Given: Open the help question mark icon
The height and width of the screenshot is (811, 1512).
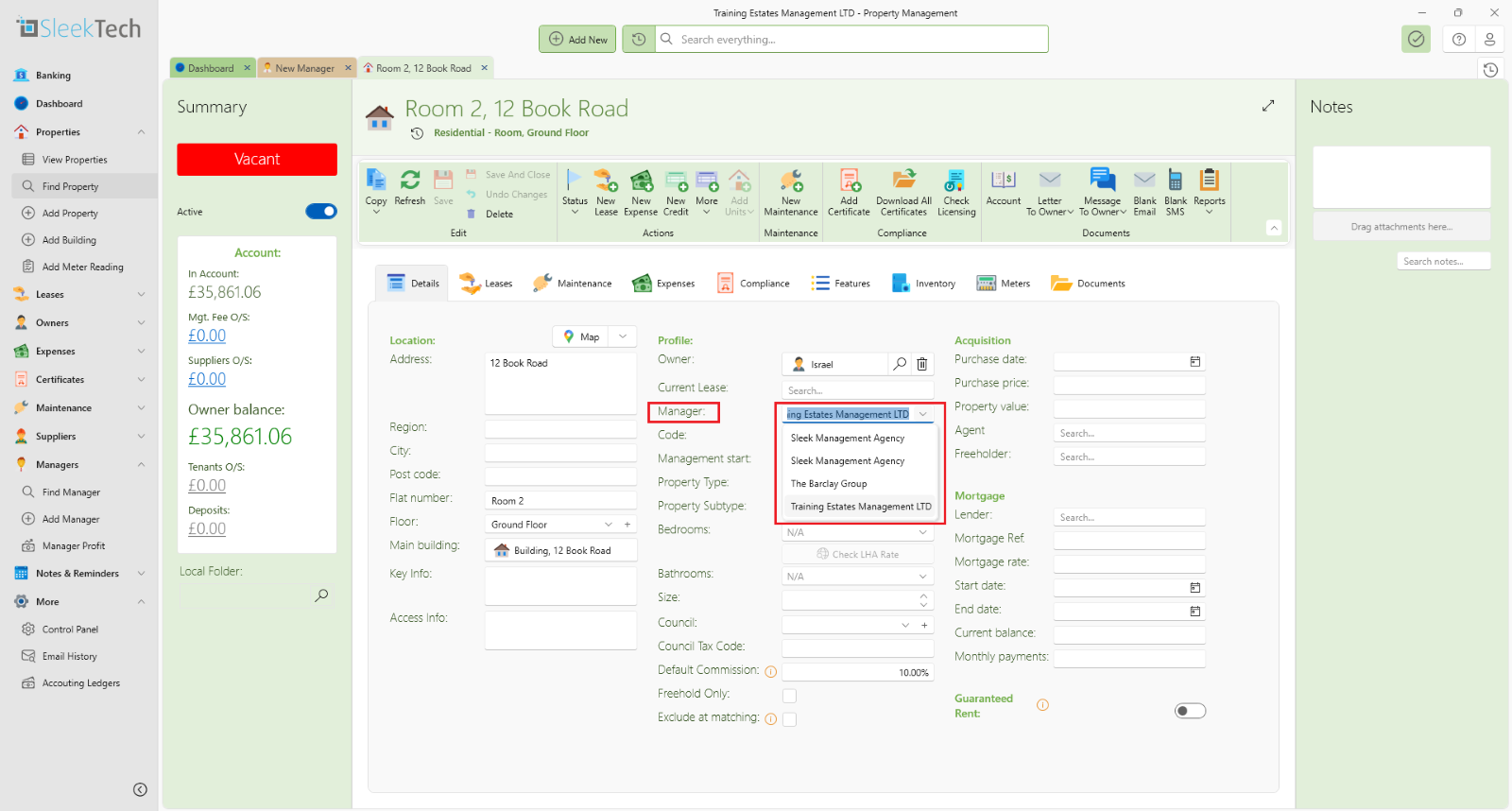Looking at the screenshot, I should pos(1459,39).
